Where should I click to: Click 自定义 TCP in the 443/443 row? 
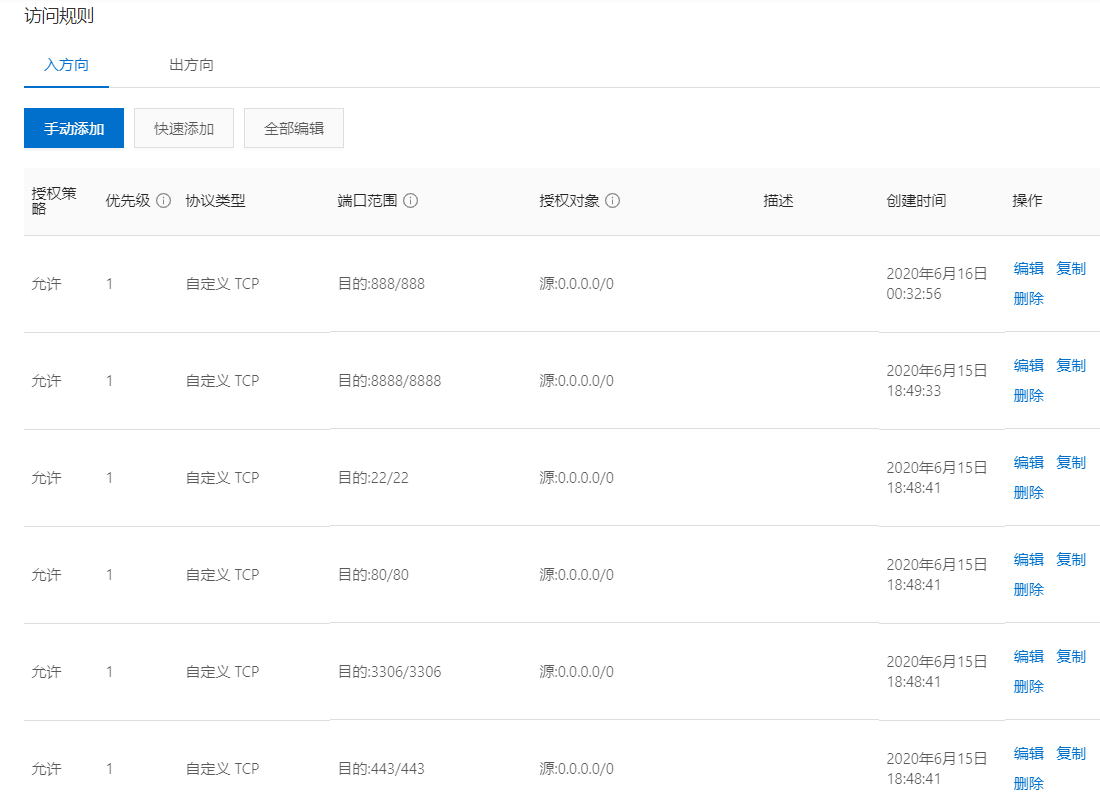(x=222, y=769)
